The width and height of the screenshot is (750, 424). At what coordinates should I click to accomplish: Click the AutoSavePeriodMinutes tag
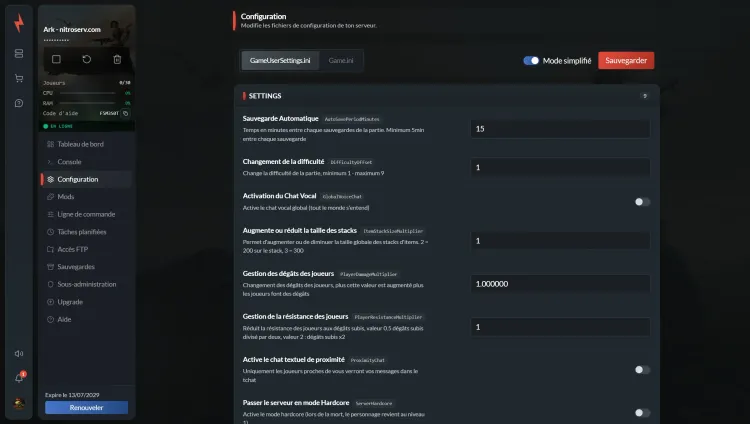(x=352, y=119)
